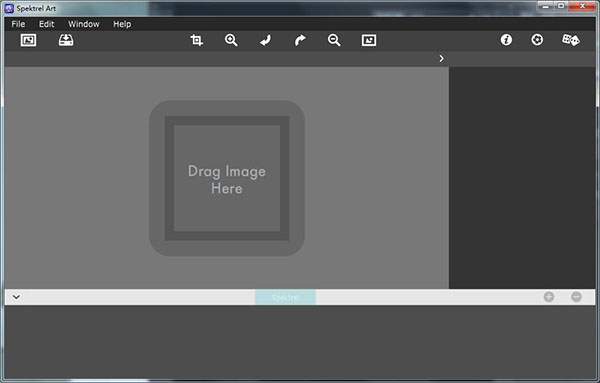Image resolution: width=600 pixels, height=383 pixels.
Task: Close the Spektrel Art window
Action: point(582,6)
